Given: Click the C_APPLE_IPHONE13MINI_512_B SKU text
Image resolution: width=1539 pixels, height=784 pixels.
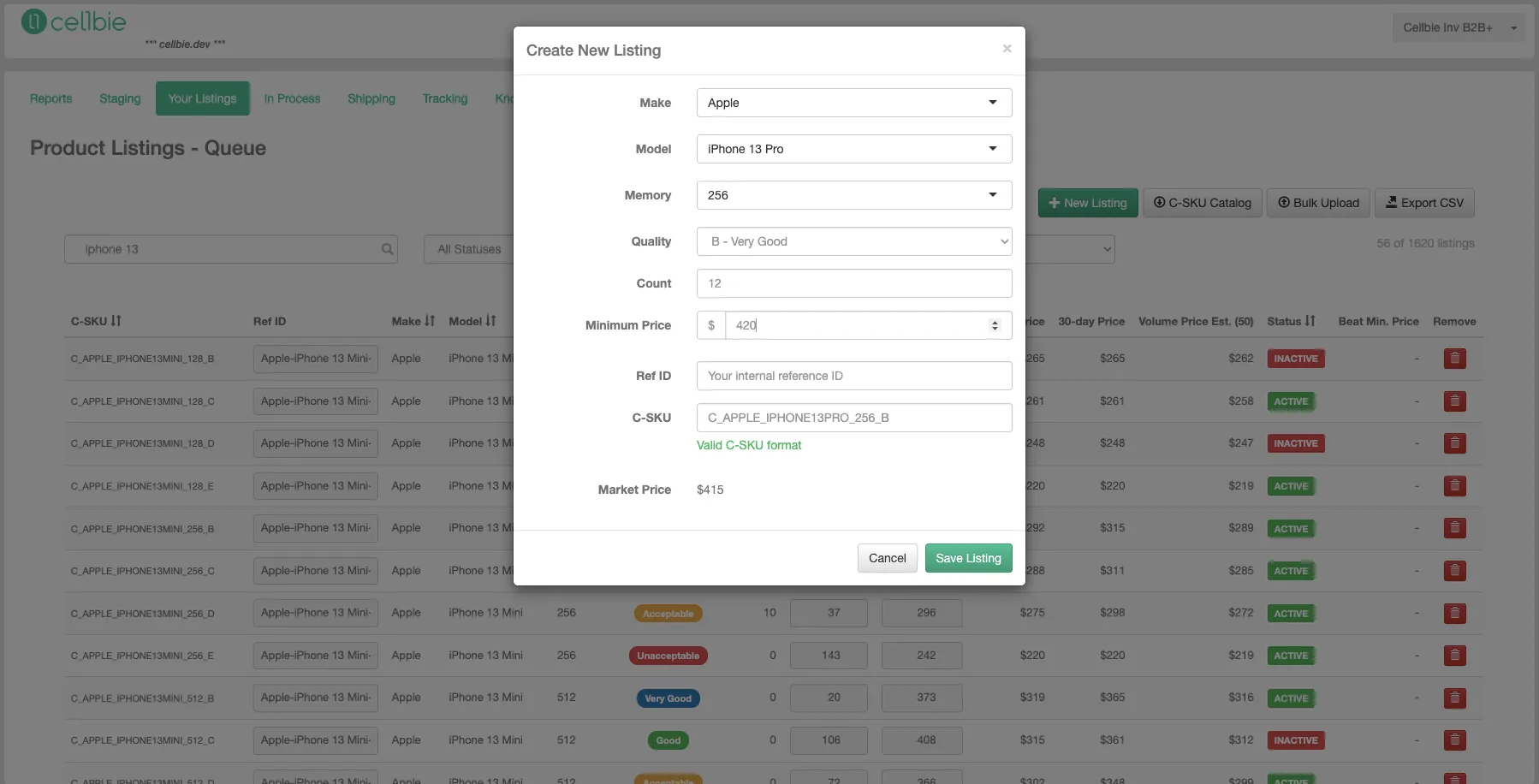Looking at the screenshot, I should (142, 698).
